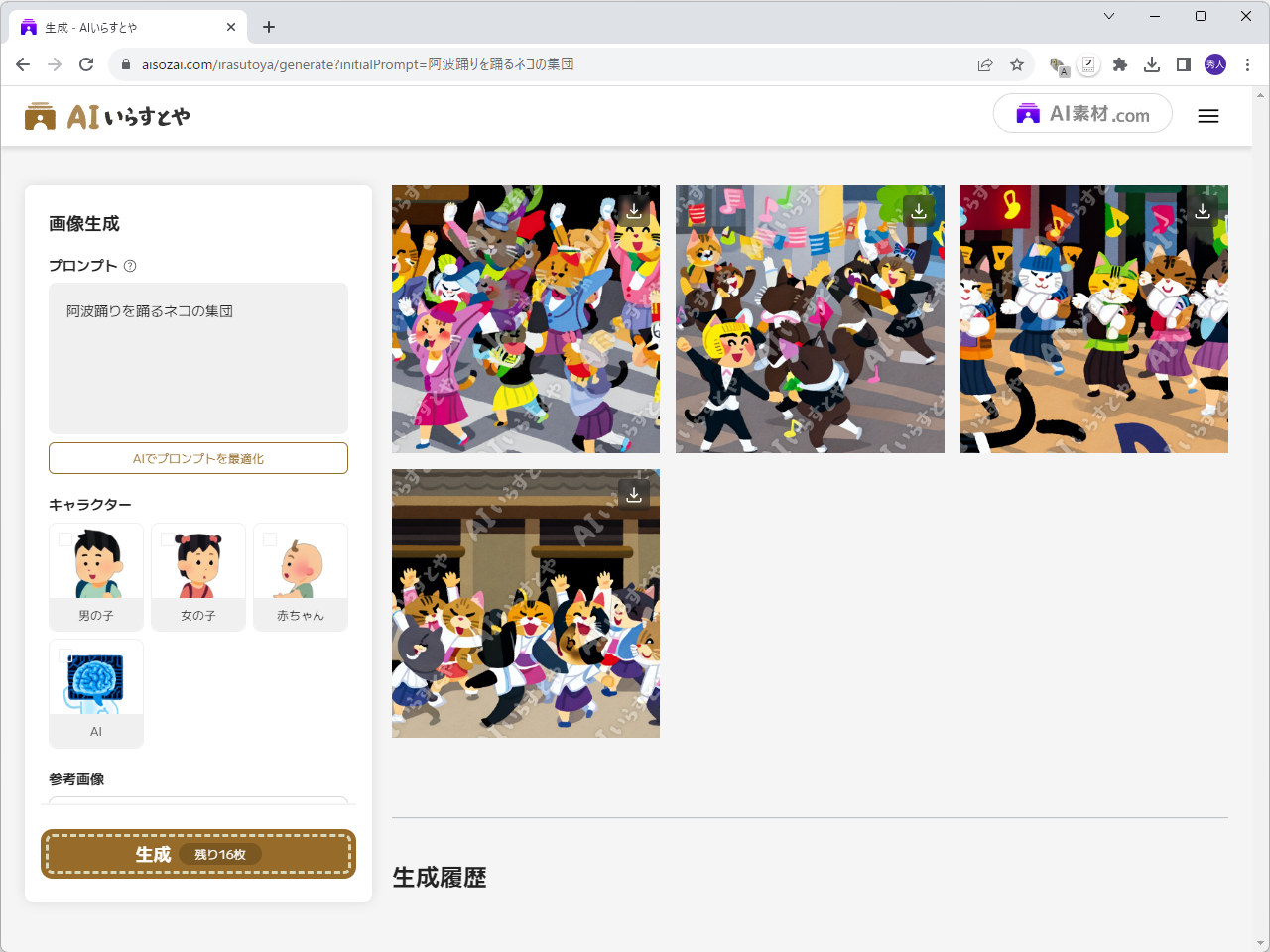This screenshot has height=952, width=1270.
Task: Open the browser downloads icon
Action: [1151, 63]
